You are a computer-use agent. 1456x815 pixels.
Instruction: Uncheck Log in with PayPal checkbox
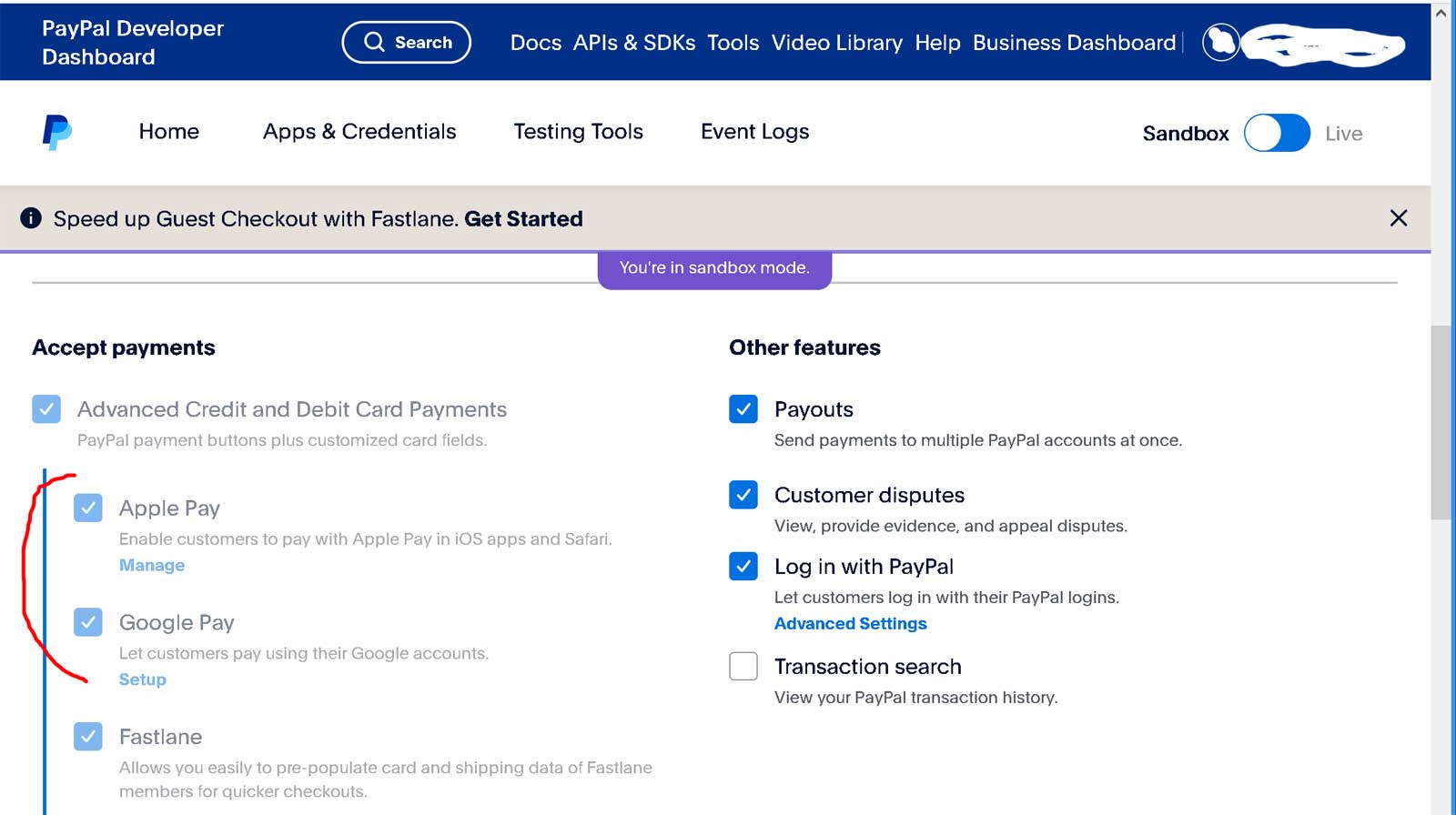743,567
